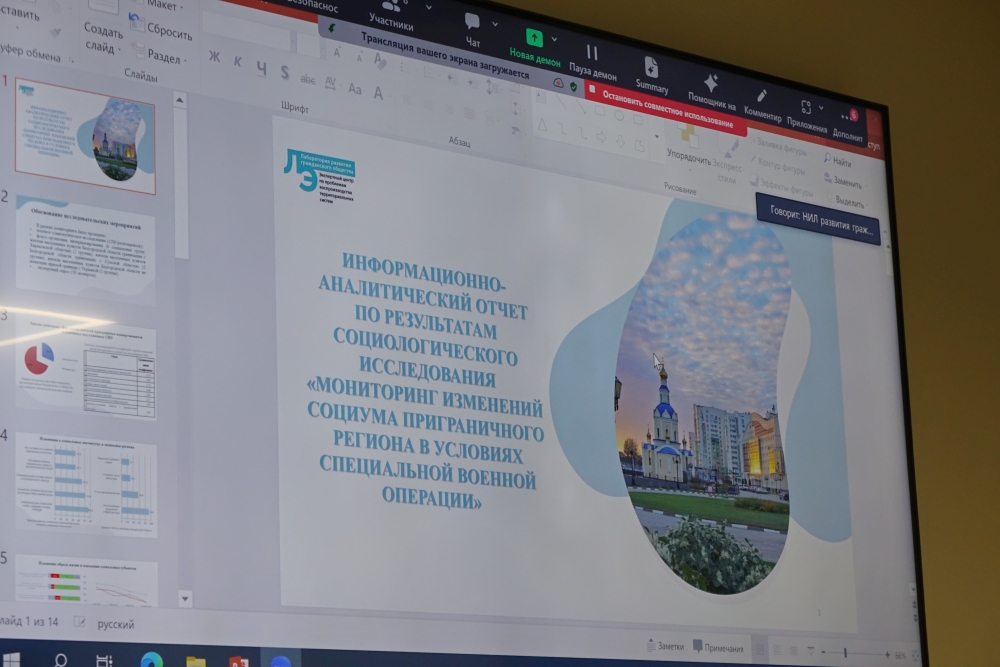This screenshot has height=667, width=1000.
Task: Open the Zoom Chat panel
Action: 472,22
